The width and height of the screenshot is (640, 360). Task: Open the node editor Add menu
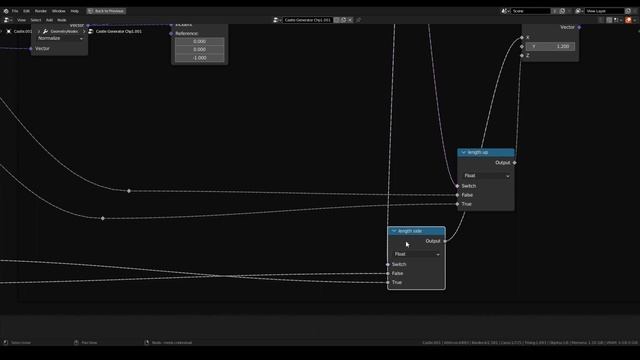click(49, 20)
